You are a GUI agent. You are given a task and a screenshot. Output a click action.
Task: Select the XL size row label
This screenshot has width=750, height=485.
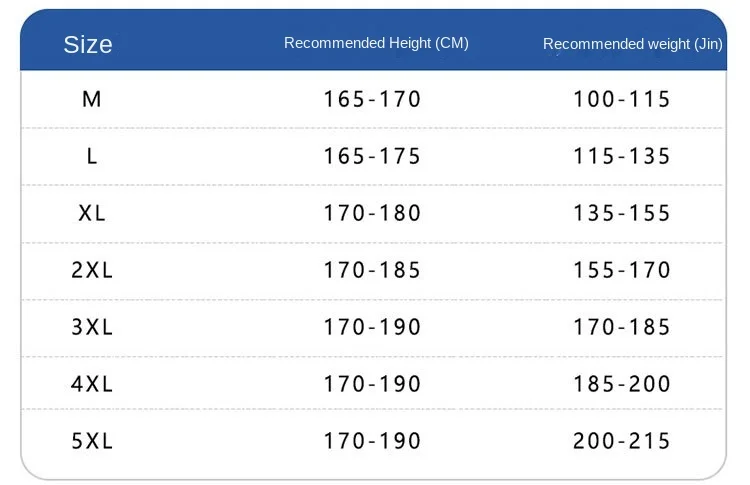coord(92,213)
